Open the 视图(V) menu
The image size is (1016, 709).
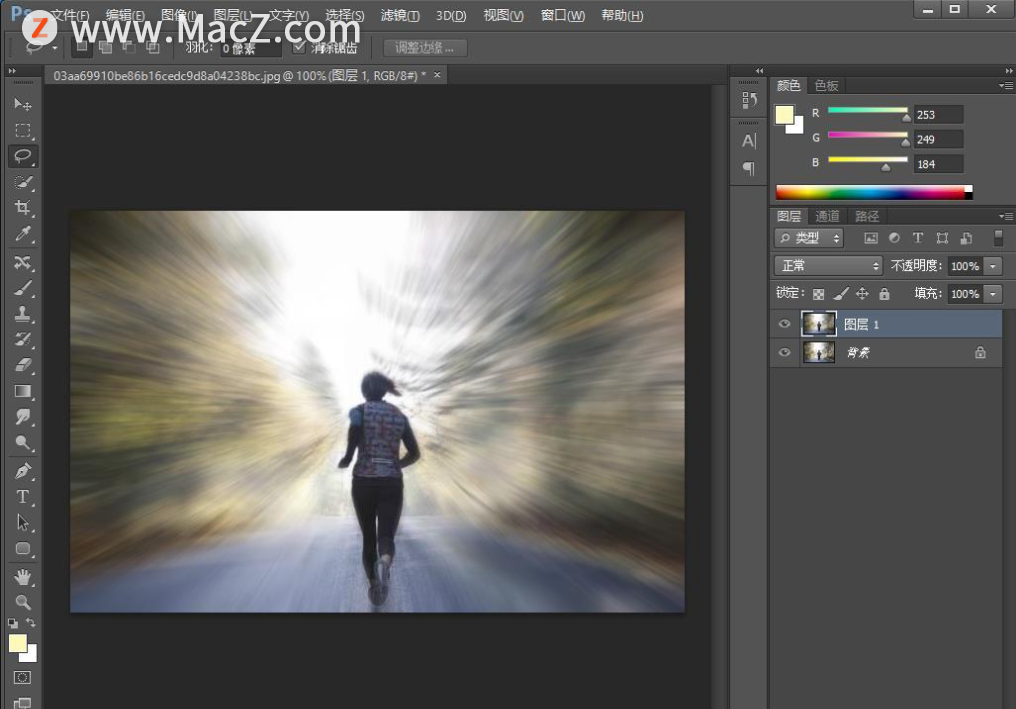tap(503, 15)
